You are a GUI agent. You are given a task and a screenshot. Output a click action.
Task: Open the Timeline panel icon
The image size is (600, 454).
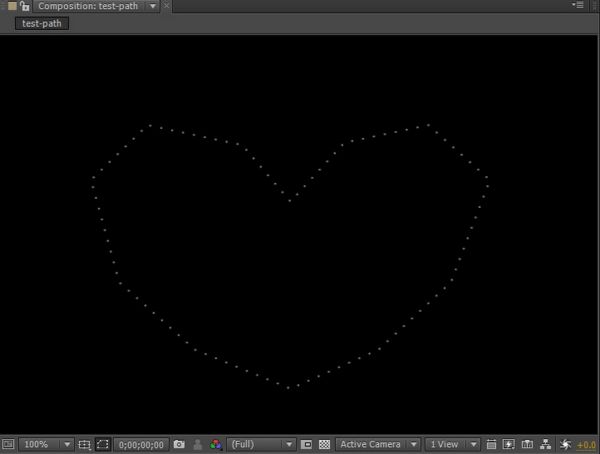tap(527, 444)
